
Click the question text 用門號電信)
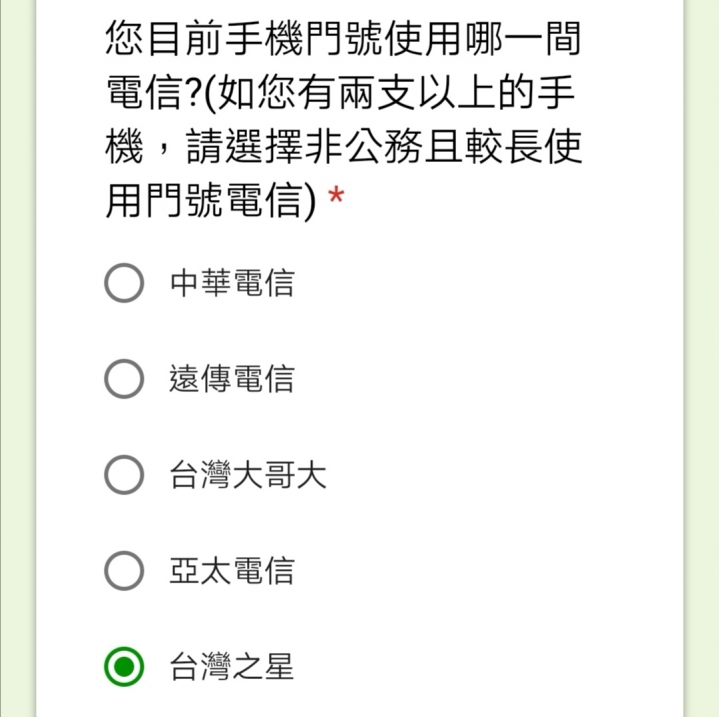pos(211,200)
